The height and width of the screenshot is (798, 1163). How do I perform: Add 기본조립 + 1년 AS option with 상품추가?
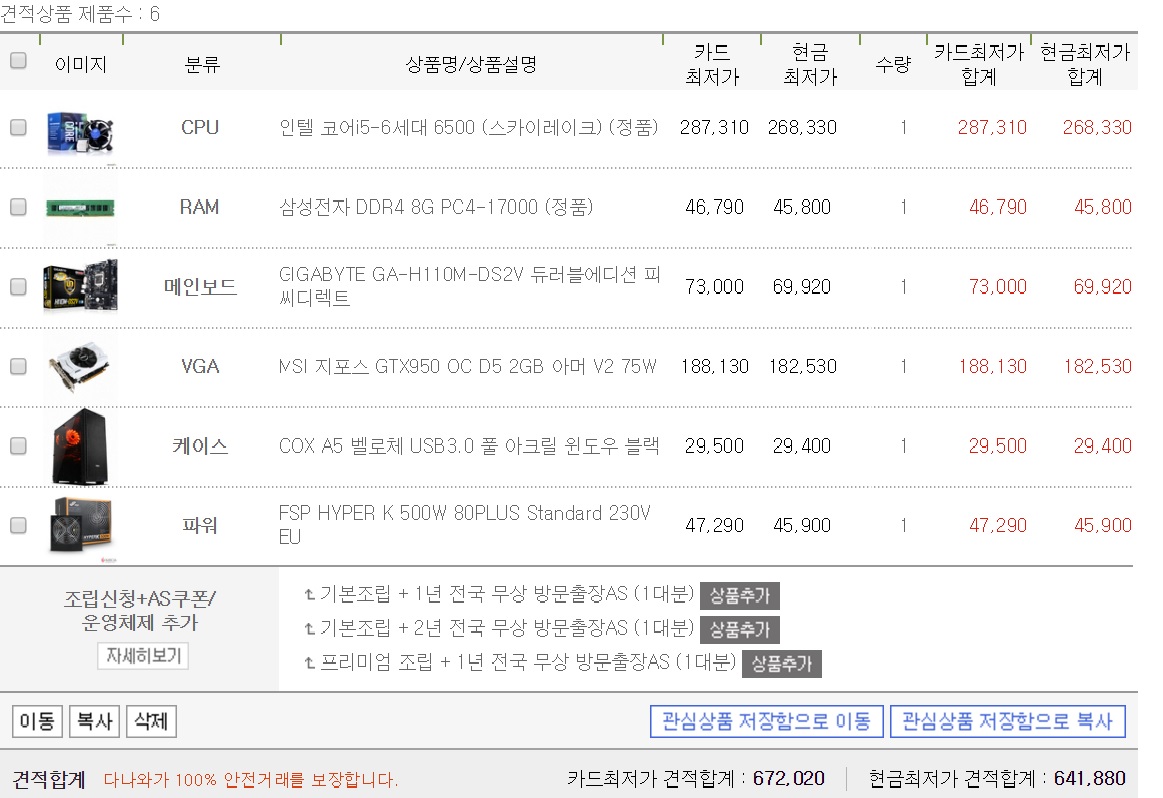coord(739,596)
